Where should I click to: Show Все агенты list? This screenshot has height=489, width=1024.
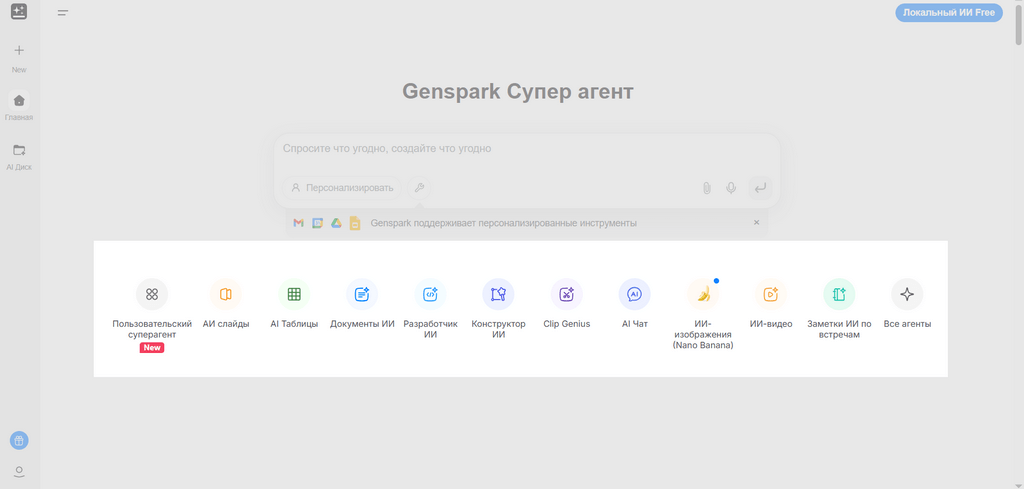[907, 294]
